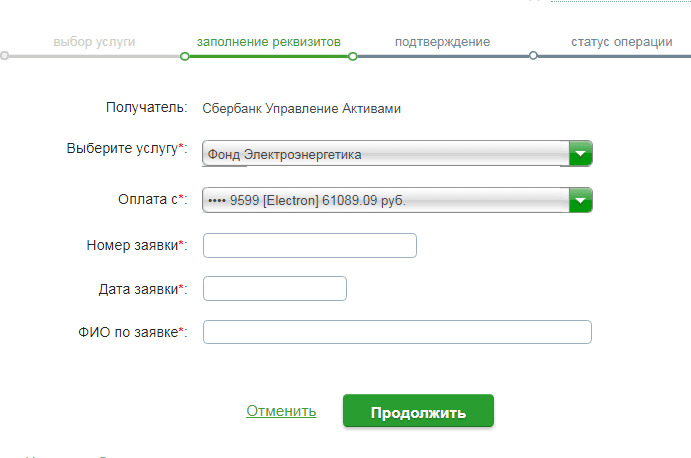This screenshot has height=458, width=691.
Task: Click the circle marker before 'статус операции'
Action: tap(533, 56)
